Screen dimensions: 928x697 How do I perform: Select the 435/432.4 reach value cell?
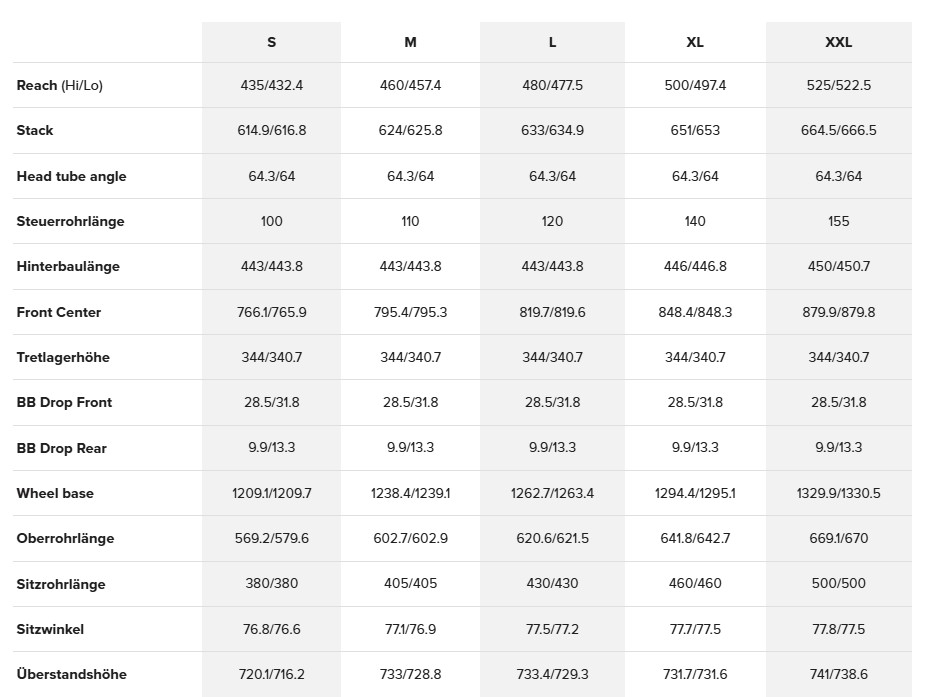[271, 85]
